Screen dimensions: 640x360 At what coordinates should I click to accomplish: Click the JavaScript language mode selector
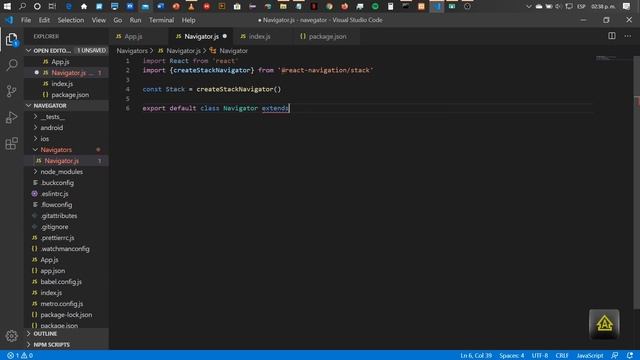tap(590, 356)
